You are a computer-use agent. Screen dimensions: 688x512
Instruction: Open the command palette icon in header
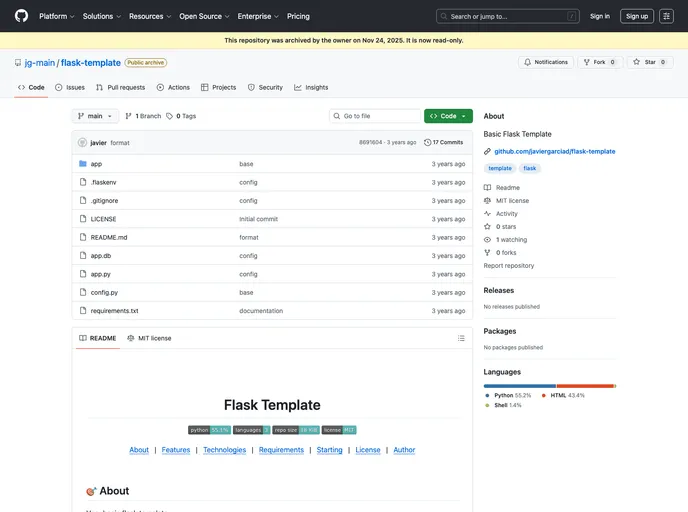pos(666,16)
